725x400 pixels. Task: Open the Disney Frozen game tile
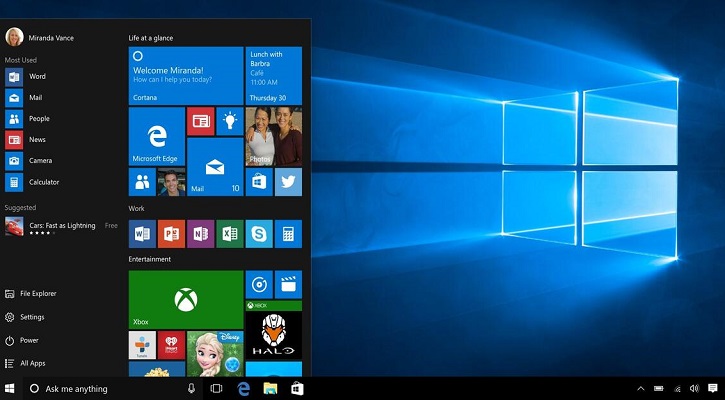point(215,353)
